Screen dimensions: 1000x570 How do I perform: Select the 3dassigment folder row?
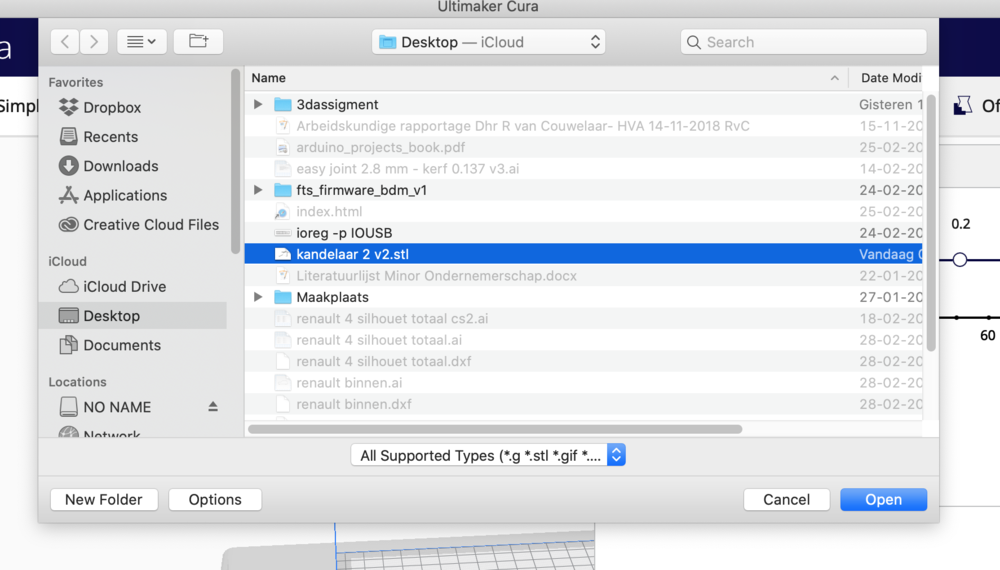pyautogui.click(x=583, y=105)
